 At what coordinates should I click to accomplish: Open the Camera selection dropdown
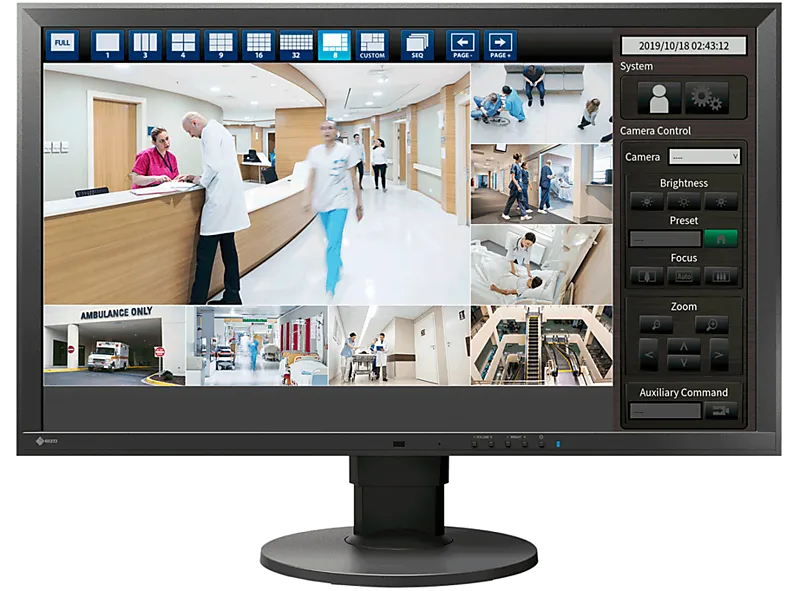[704, 157]
